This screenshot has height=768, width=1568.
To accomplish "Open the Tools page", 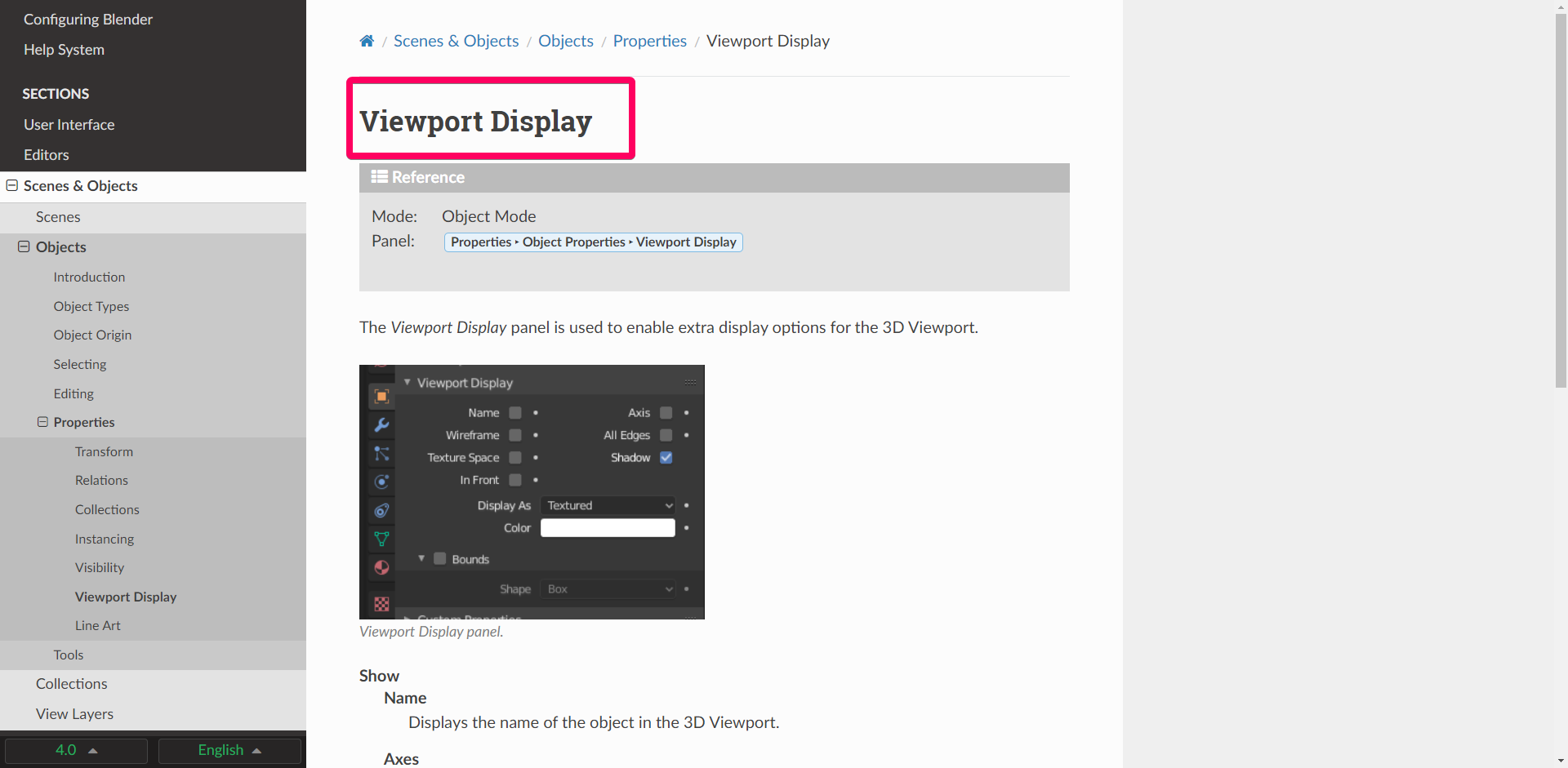I will tap(69, 655).
